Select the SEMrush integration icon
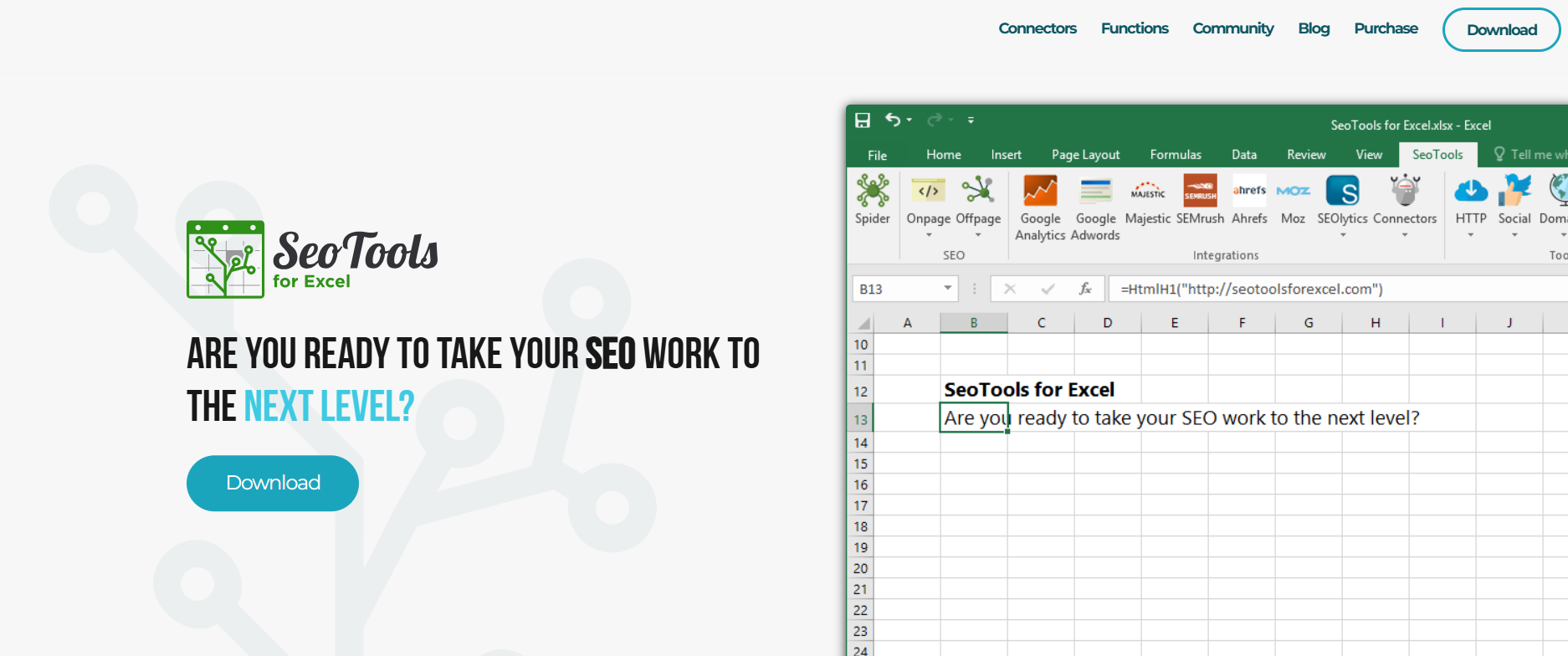The image size is (1568, 656). coord(1200,192)
